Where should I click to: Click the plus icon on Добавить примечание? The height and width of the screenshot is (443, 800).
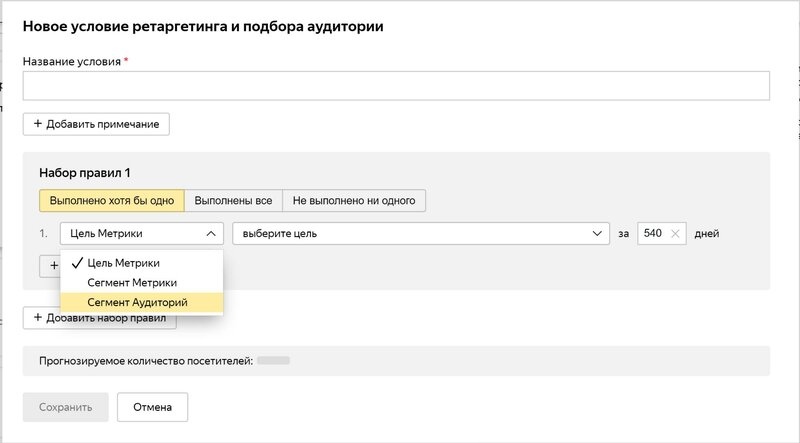point(38,124)
